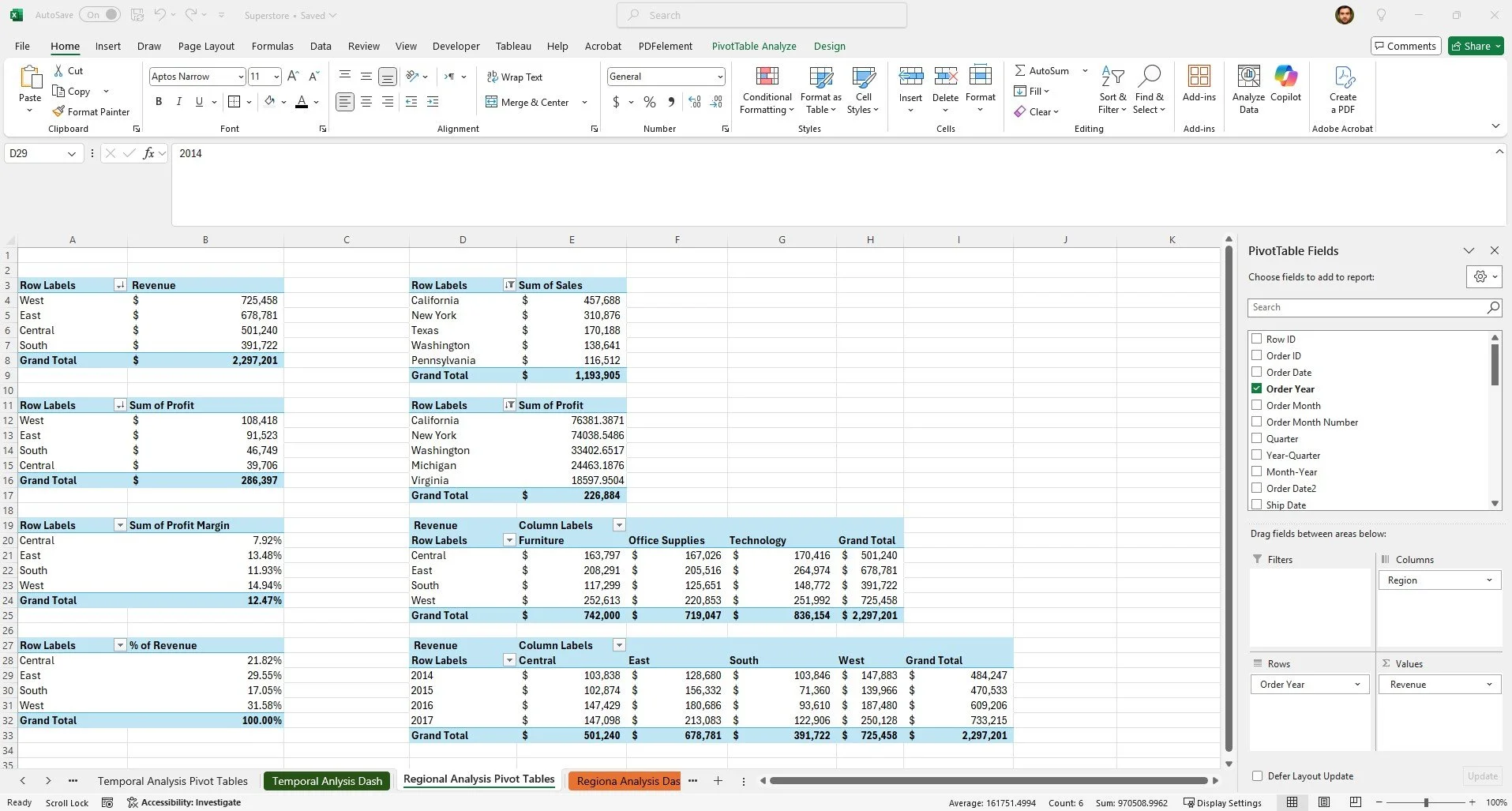This screenshot has height=811, width=1512.
Task: Open Find & Select menu
Action: 1149,90
